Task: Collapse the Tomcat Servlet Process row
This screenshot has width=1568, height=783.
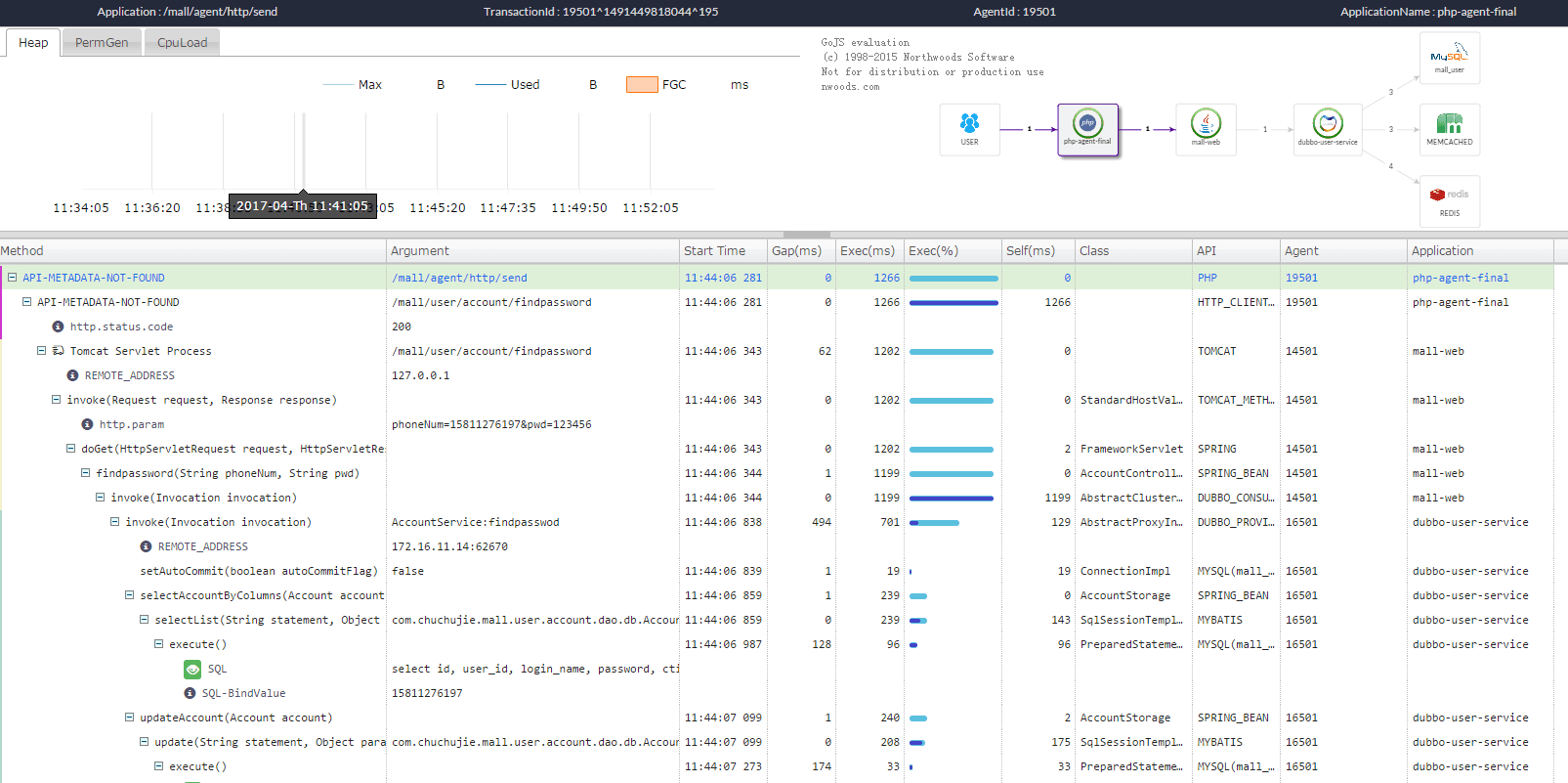Action: [x=41, y=351]
